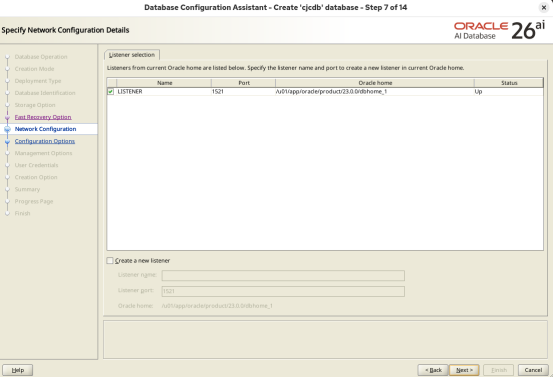Image resolution: width=554 pixels, height=377 pixels.
Task: Click the Oracle home column header
Action: point(375,83)
